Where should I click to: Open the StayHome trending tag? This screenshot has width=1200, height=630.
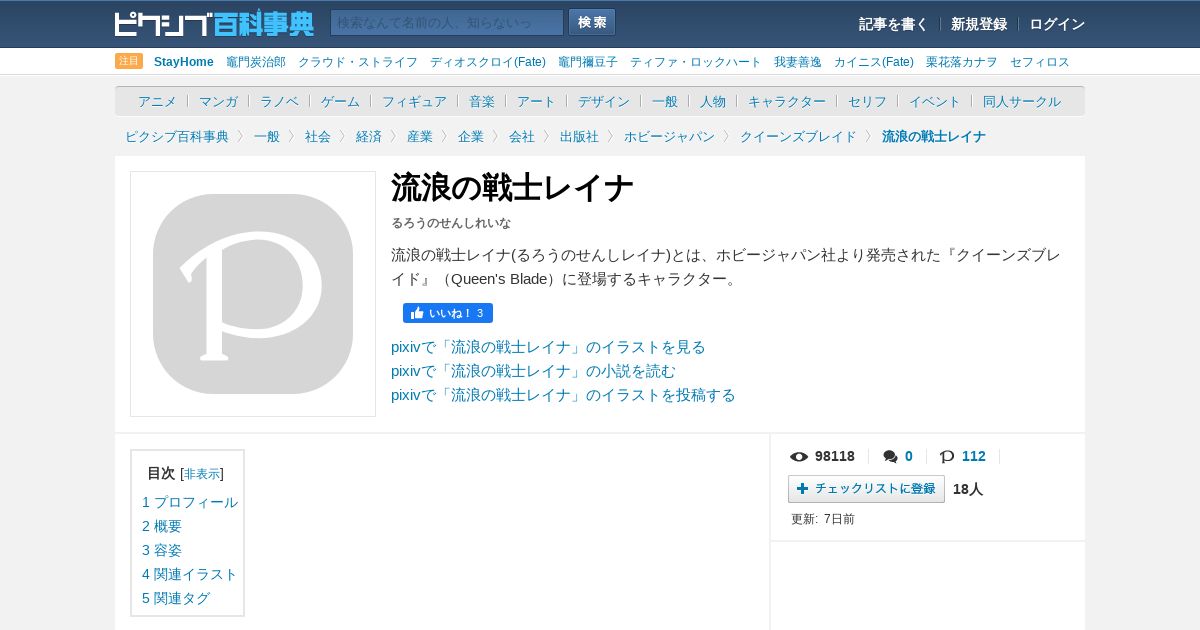[184, 62]
